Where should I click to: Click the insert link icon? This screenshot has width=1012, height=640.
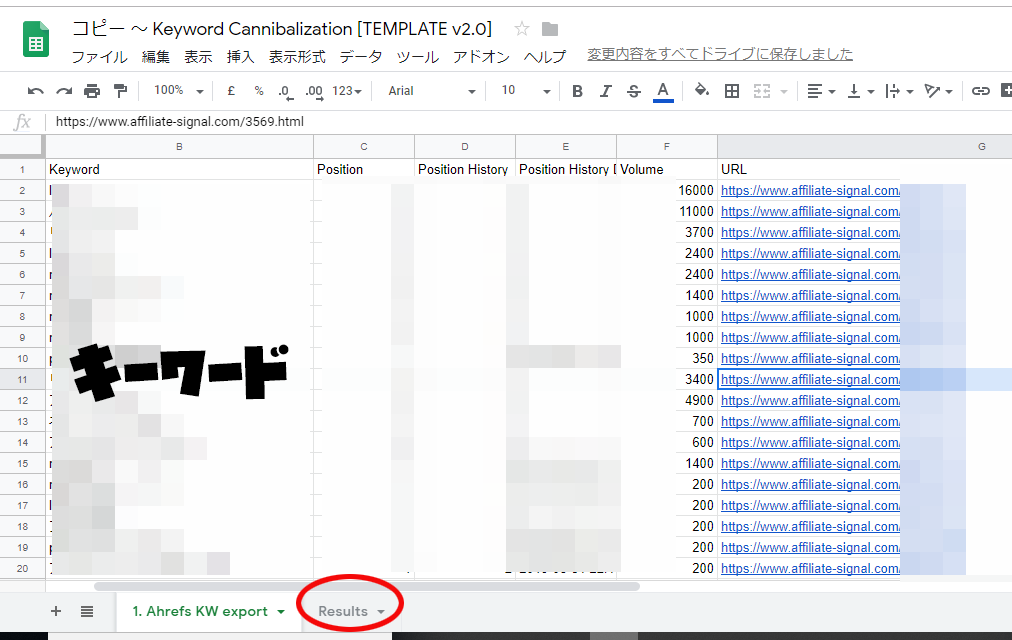(x=981, y=91)
